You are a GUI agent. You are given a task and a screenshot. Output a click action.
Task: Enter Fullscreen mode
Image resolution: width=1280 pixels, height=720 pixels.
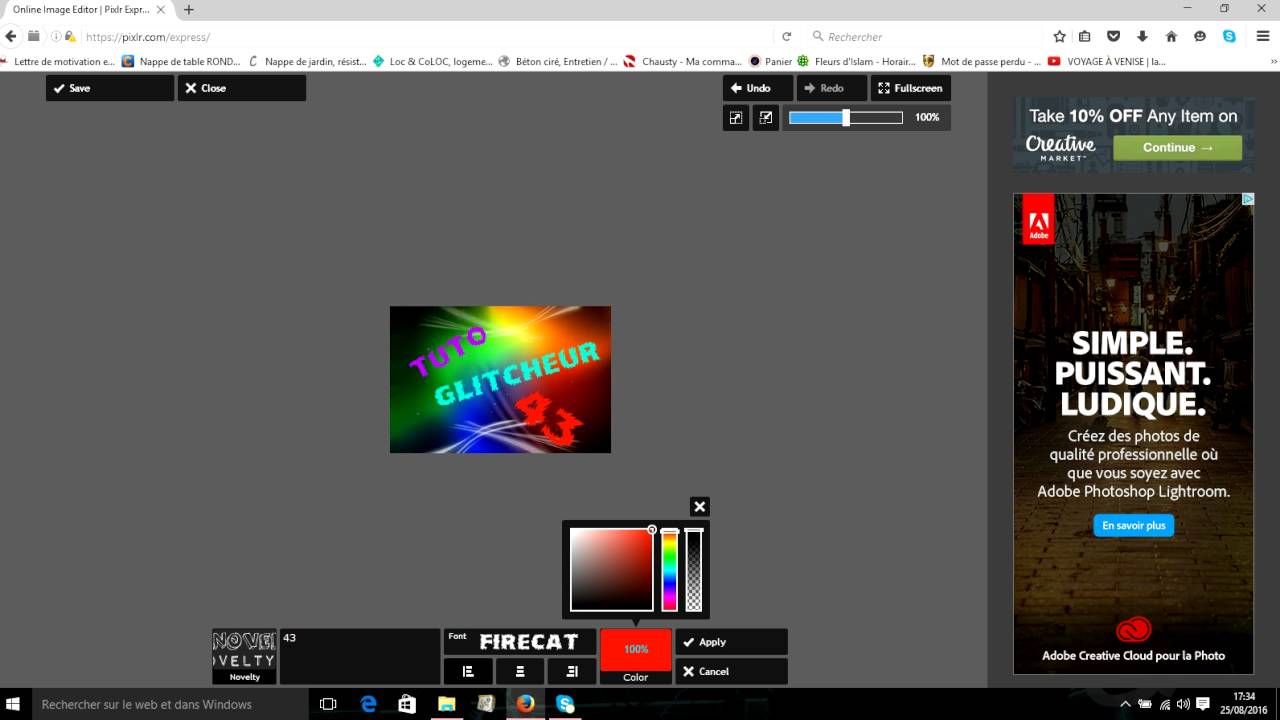tap(911, 88)
